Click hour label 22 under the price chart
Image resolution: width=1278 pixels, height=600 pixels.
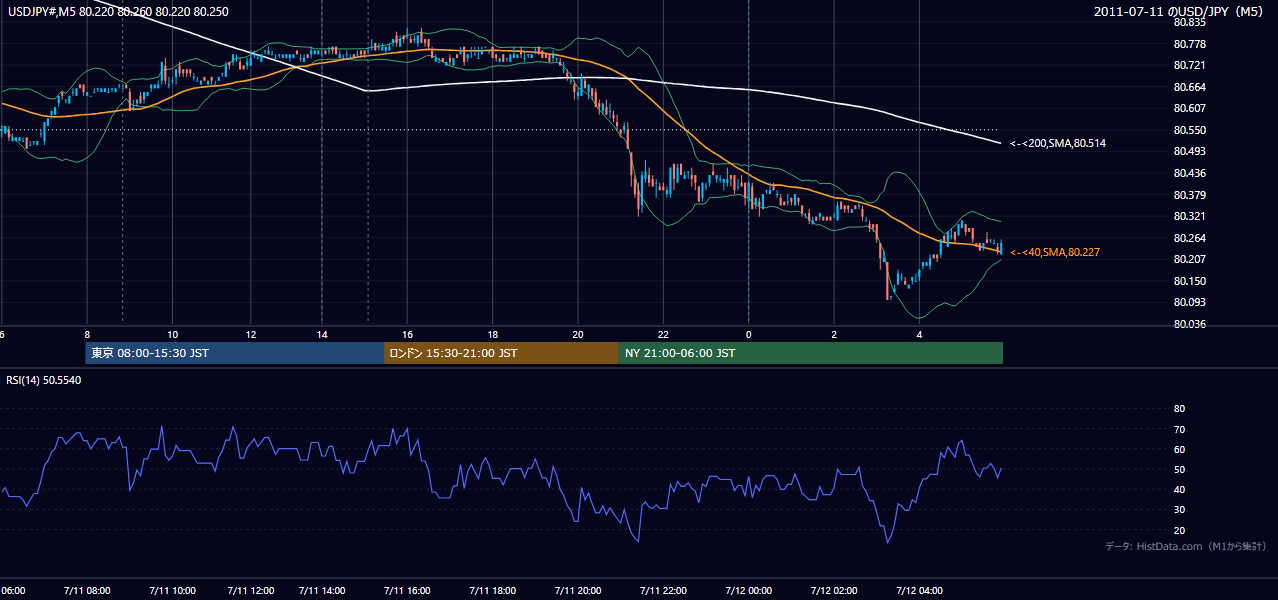(x=663, y=335)
